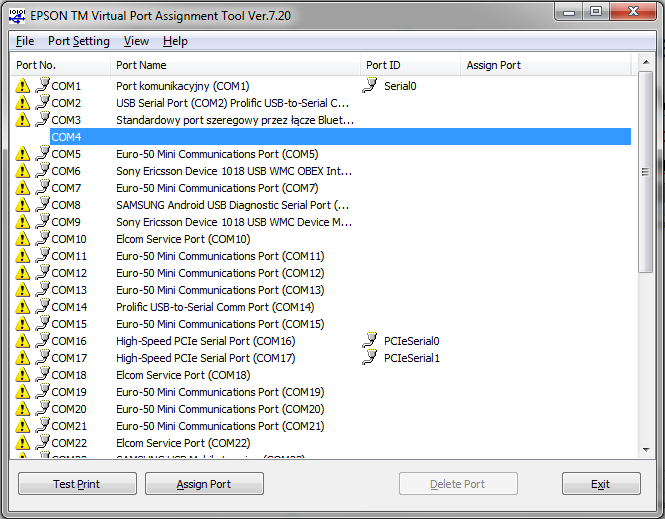Click the warning icon beside COM3
This screenshot has height=519, width=665.
click(22, 120)
